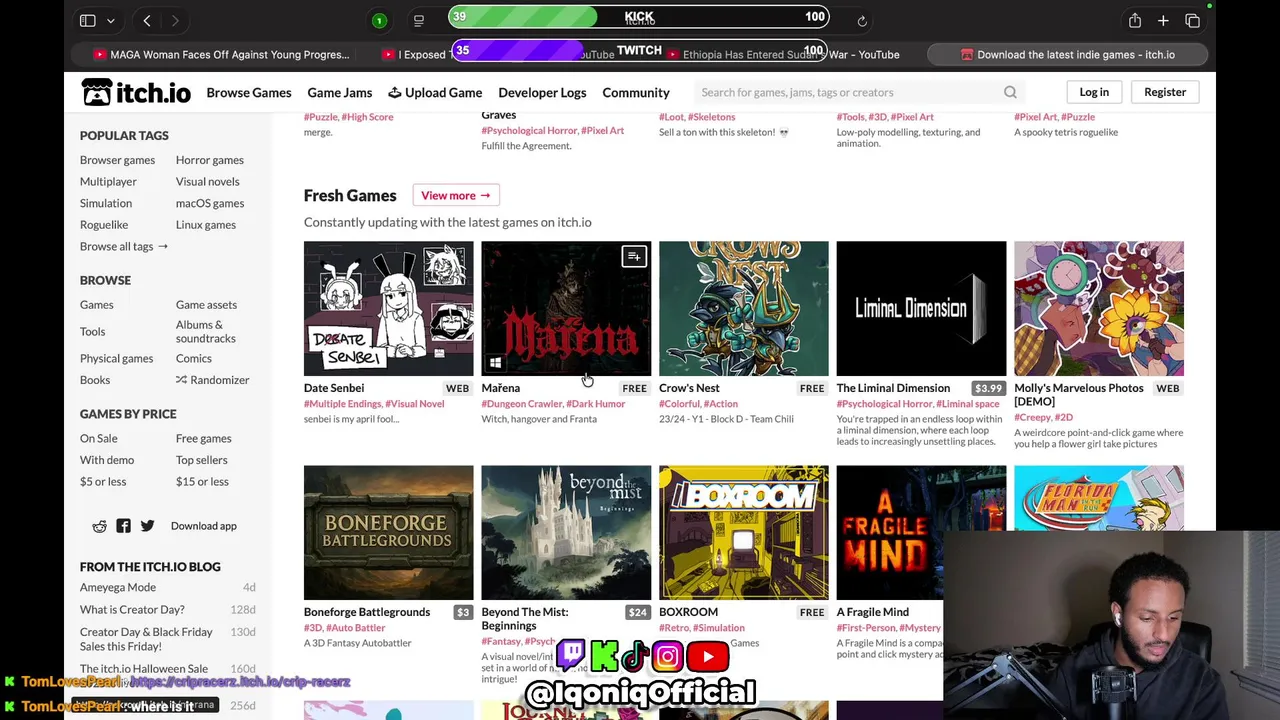
Task: Switch to the Ethiopia Has Entered Sudan tab
Action: pyautogui.click(x=784, y=54)
